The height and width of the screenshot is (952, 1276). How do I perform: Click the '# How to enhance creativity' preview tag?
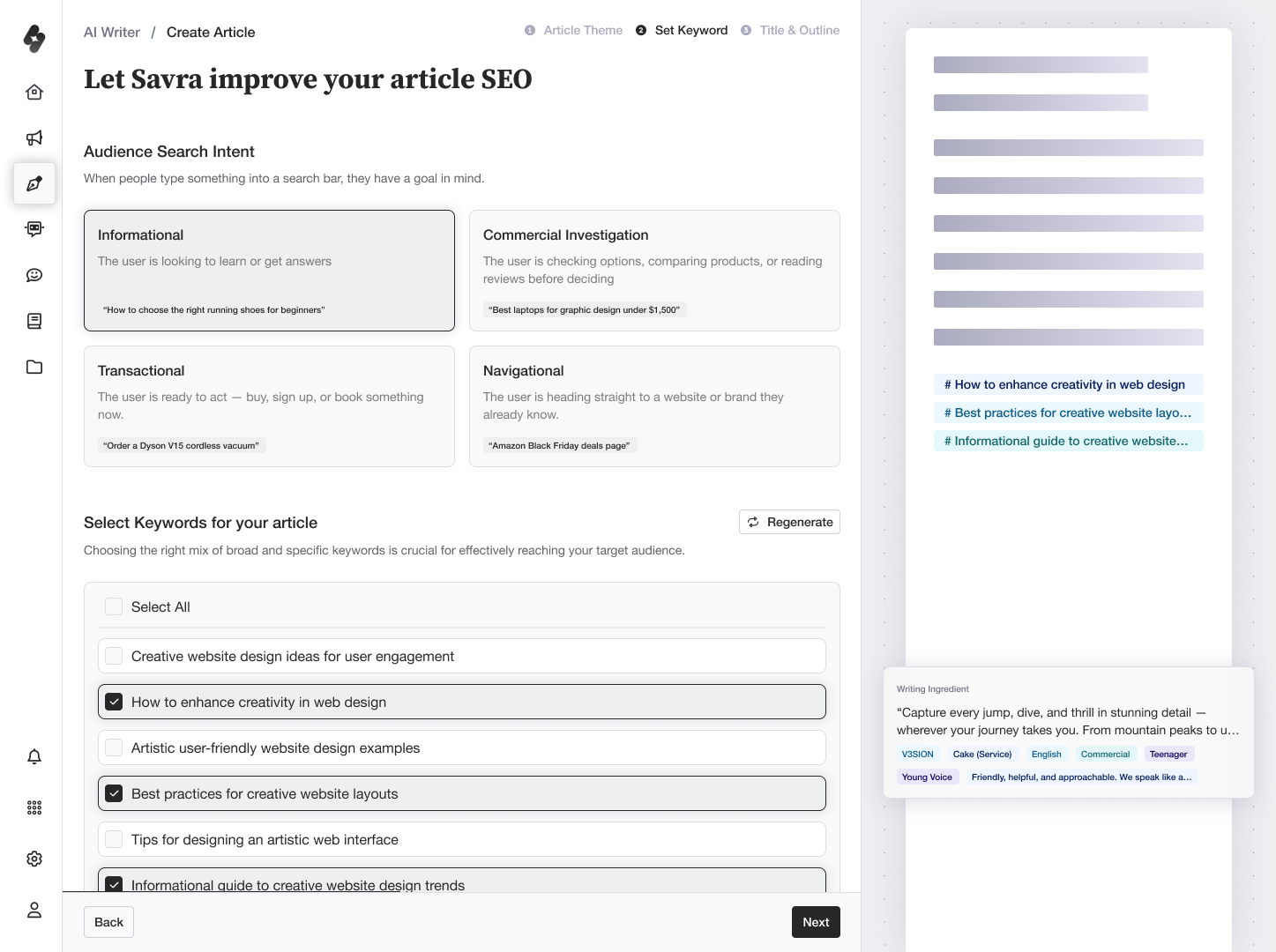(1068, 384)
